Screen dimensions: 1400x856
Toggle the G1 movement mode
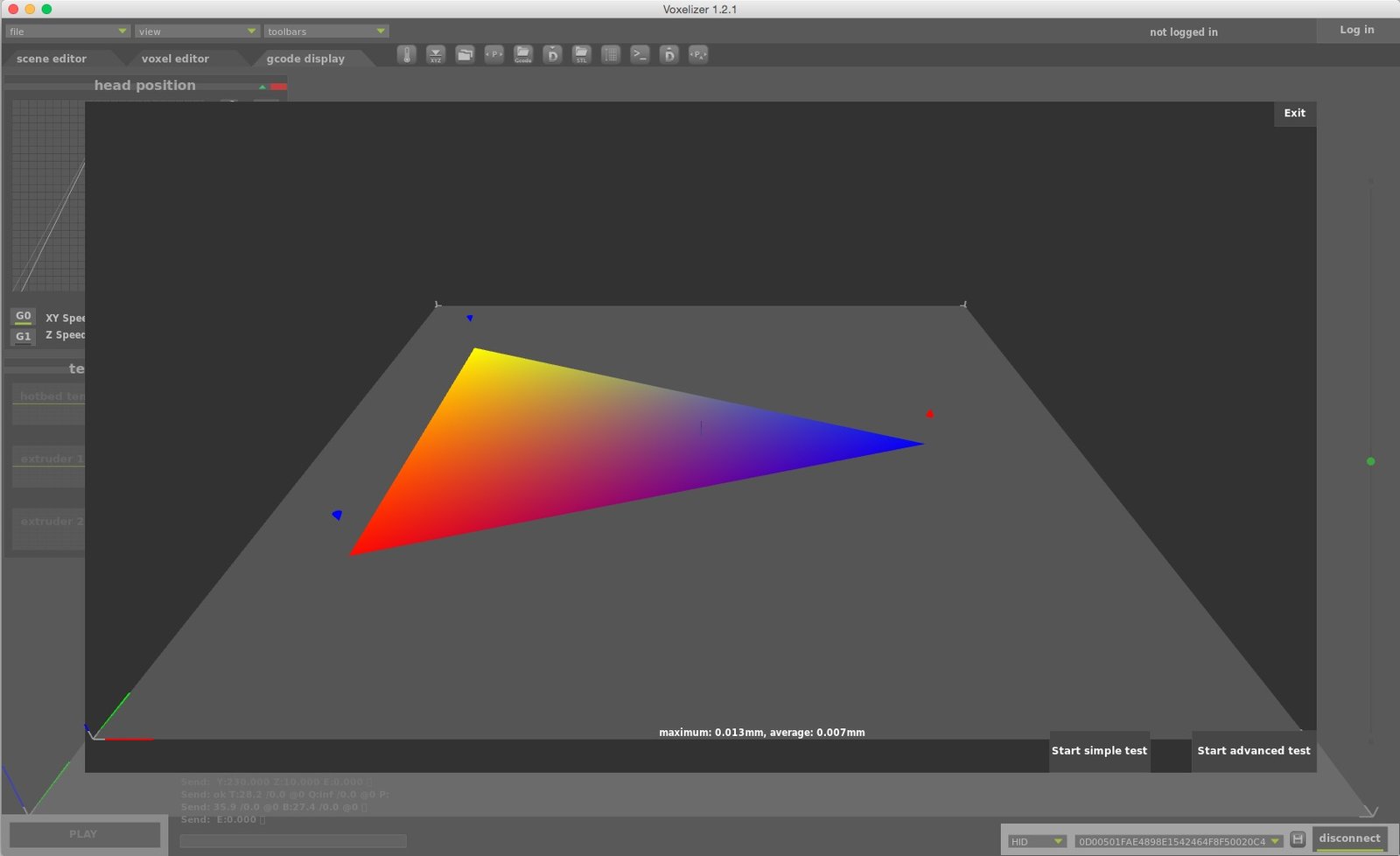point(24,336)
